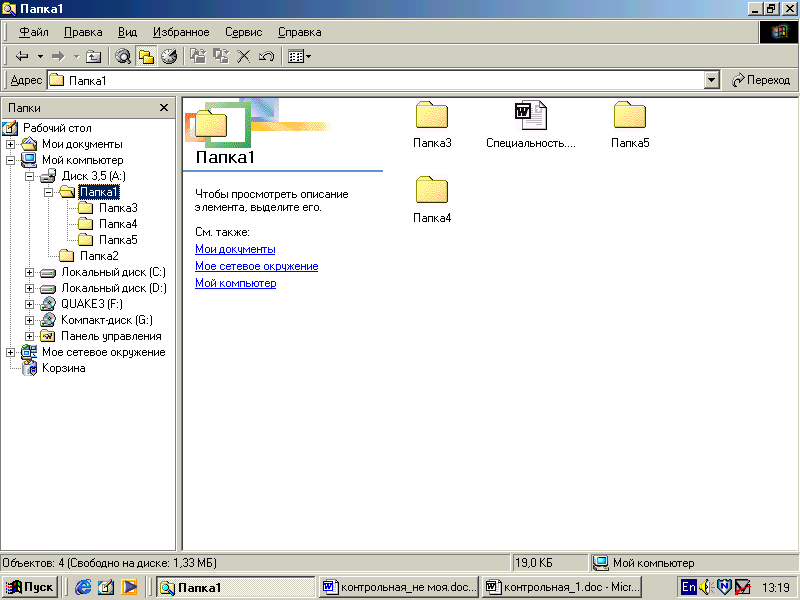
Task: Click inside the Address field showing Папка1
Action: click(376, 80)
